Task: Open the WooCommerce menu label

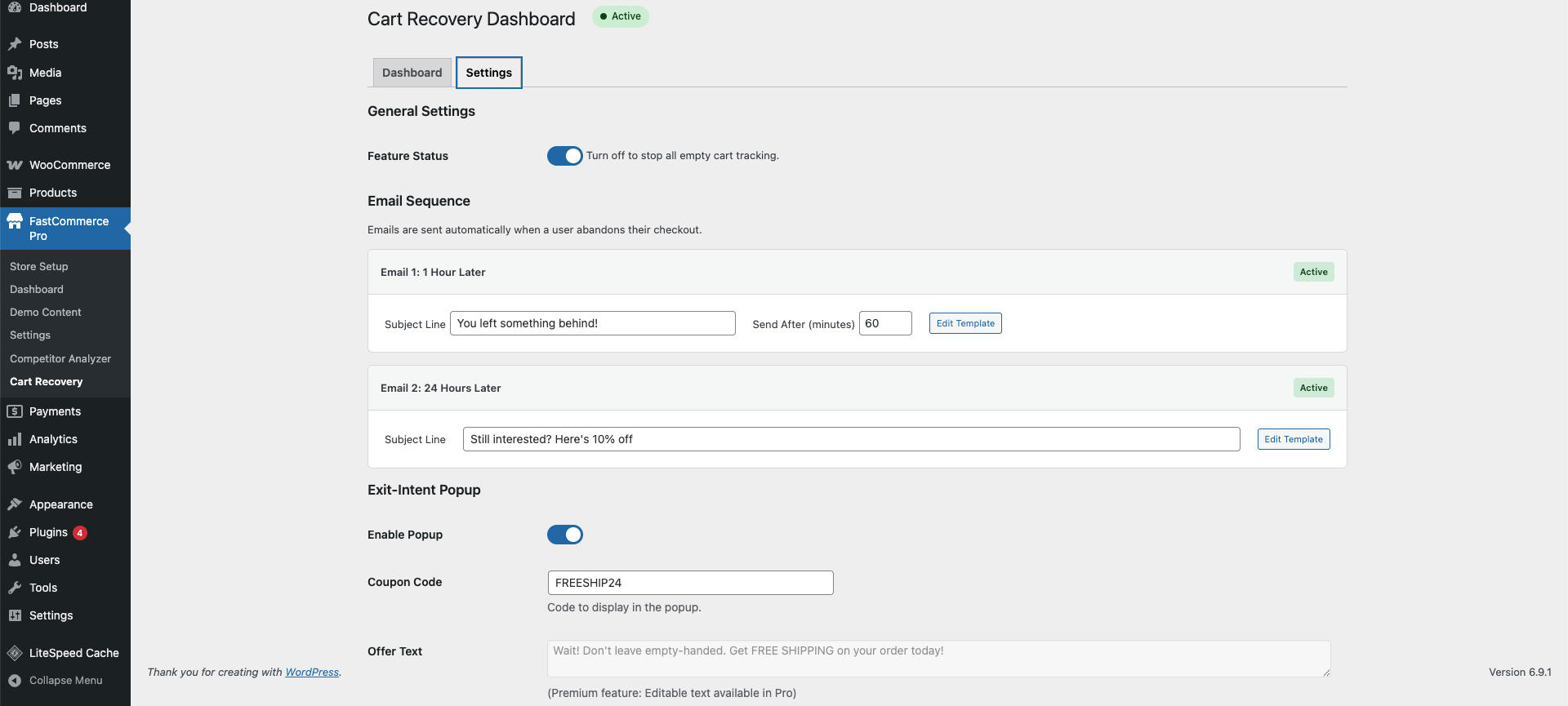Action: coord(70,165)
